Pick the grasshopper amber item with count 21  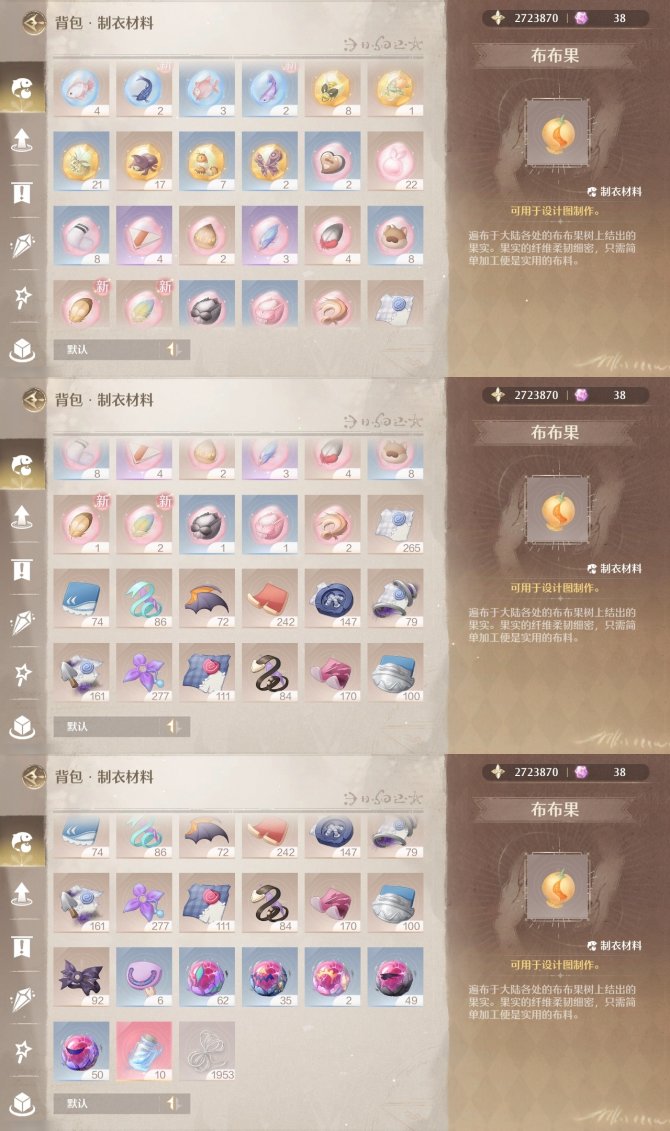tap(81, 162)
